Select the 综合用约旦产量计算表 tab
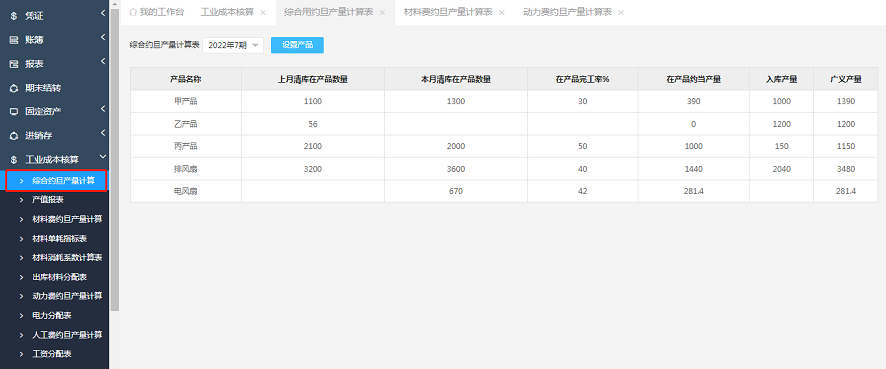Screen dimensions: 886x369 [x=328, y=12]
